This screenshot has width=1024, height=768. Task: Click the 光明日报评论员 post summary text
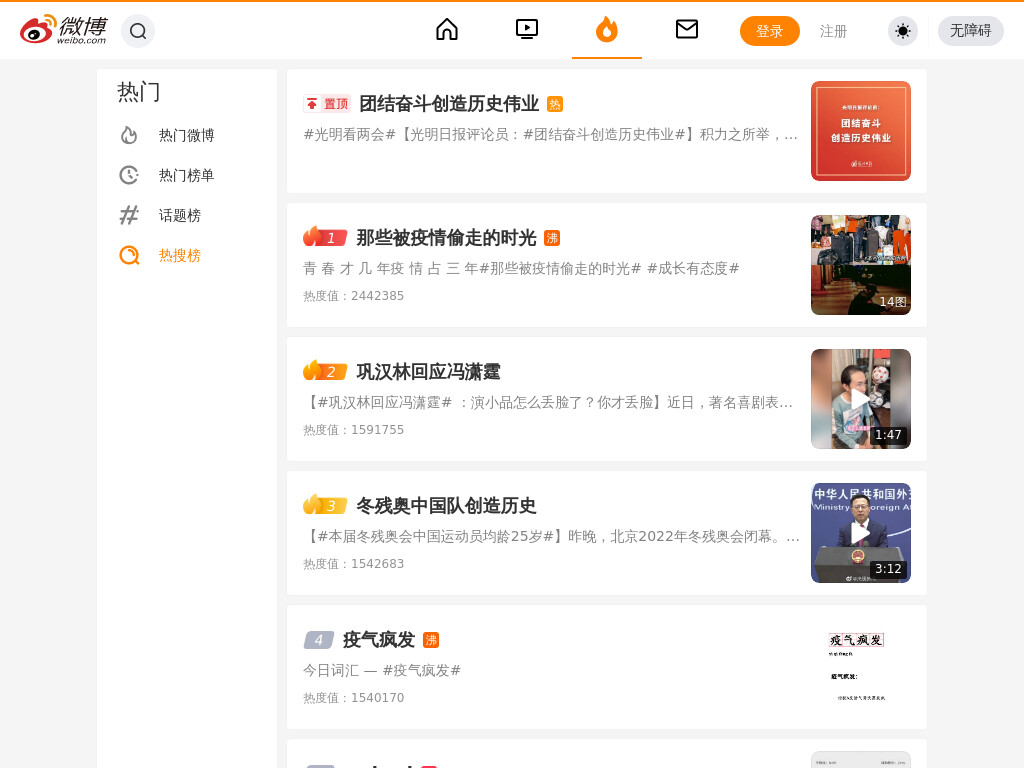tap(551, 135)
